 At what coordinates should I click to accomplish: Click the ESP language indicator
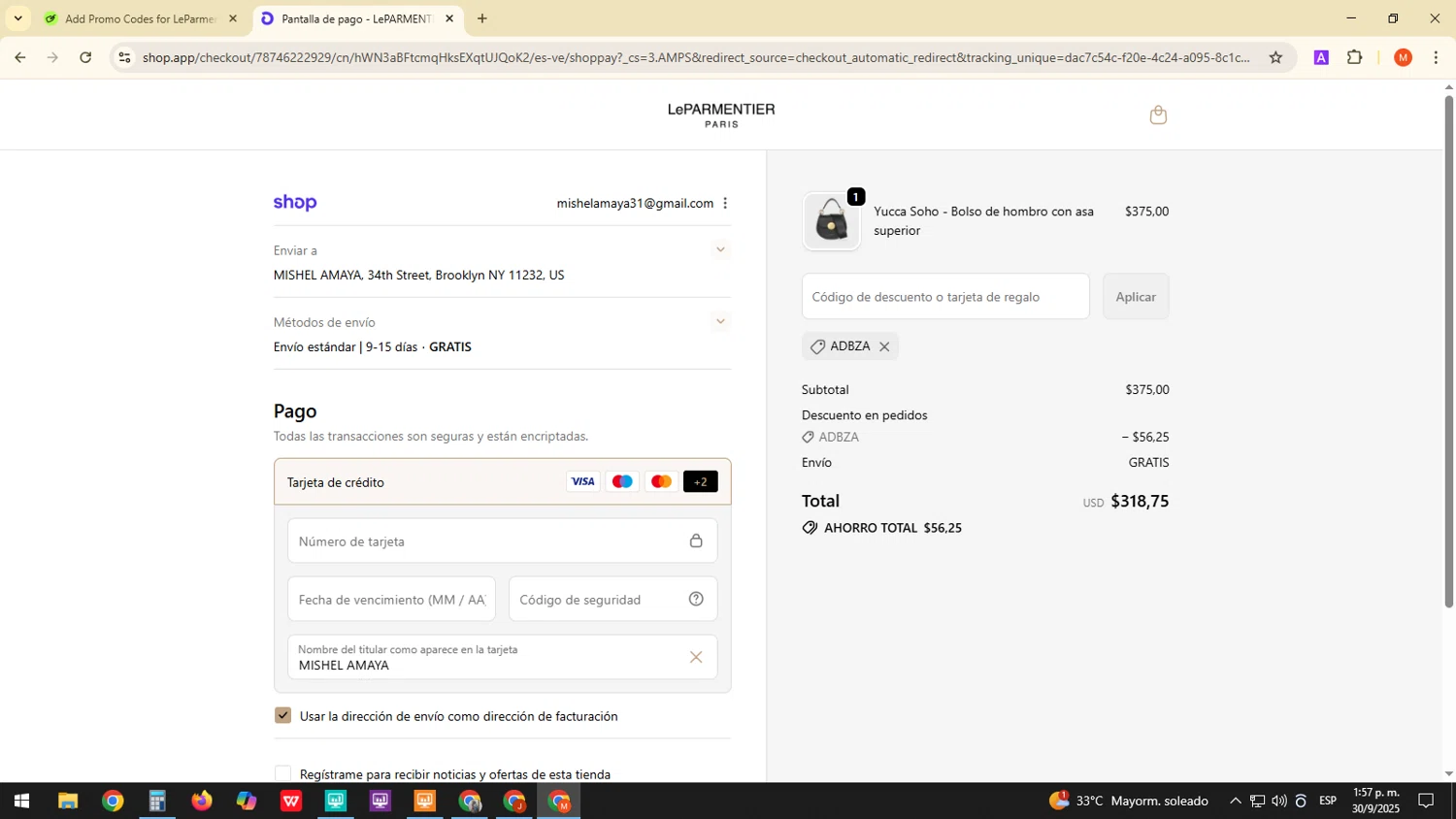[x=1328, y=802]
